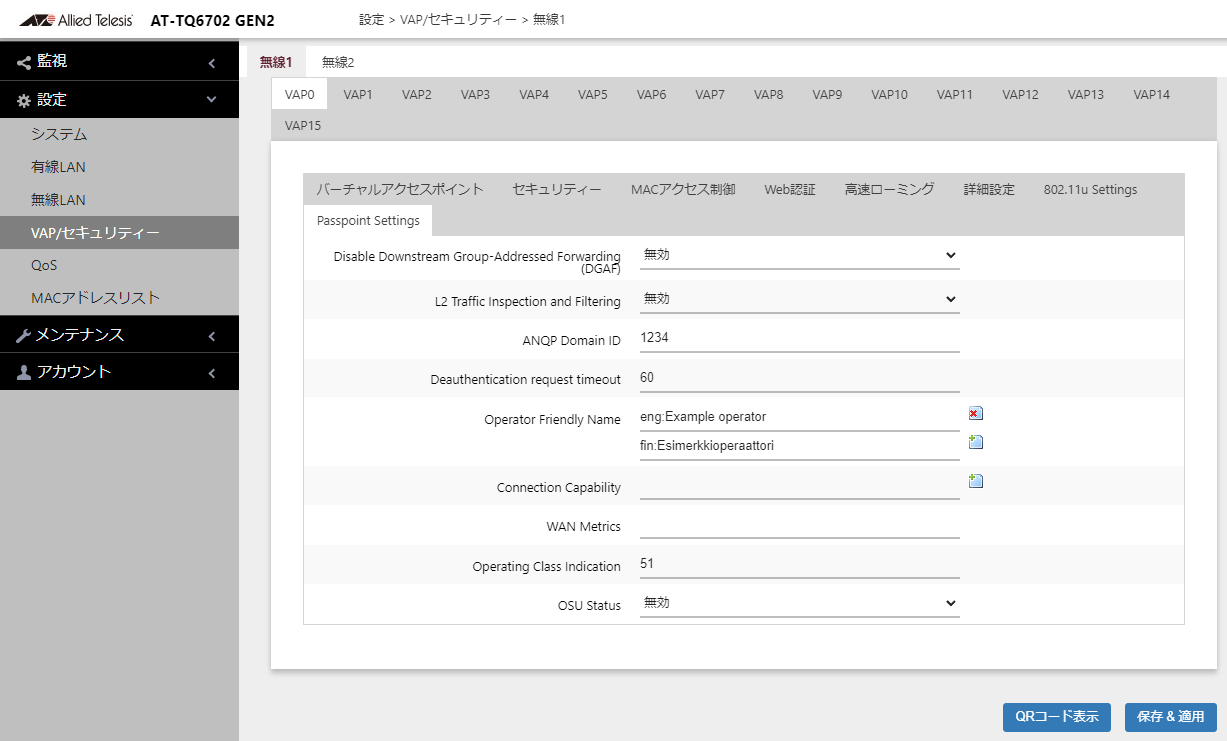
Task: Add a new Operator Friendly Name entry
Action: click(x=976, y=442)
